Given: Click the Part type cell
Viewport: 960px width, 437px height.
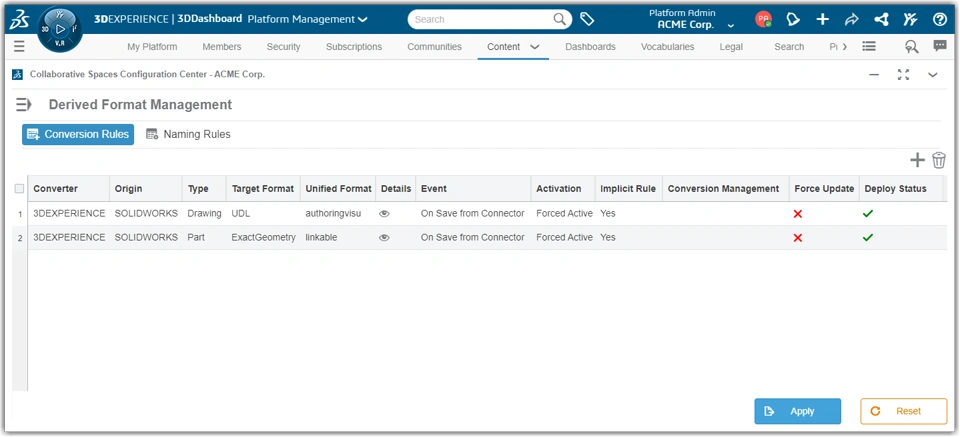Looking at the screenshot, I should click(x=204, y=237).
